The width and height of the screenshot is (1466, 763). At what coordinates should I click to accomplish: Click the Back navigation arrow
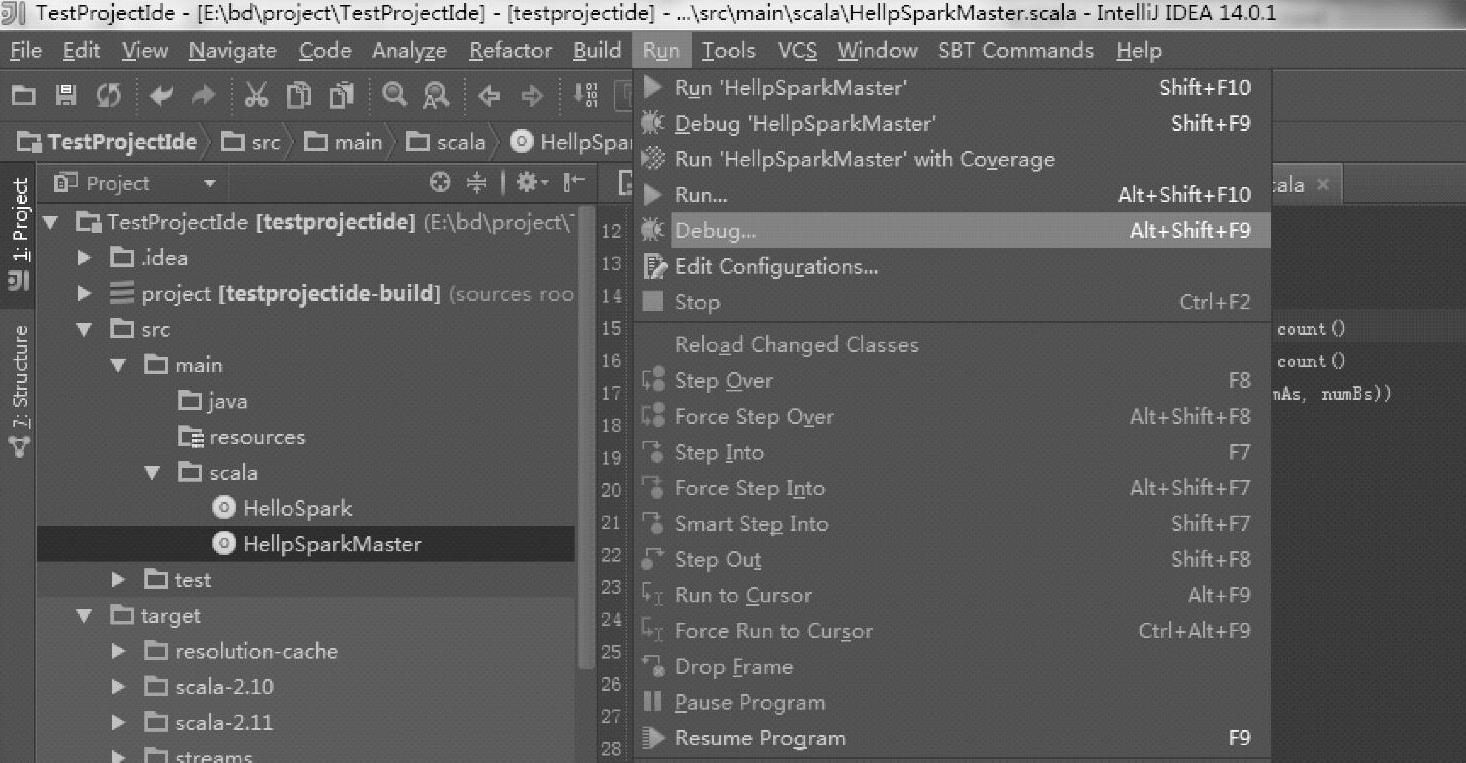[x=489, y=96]
